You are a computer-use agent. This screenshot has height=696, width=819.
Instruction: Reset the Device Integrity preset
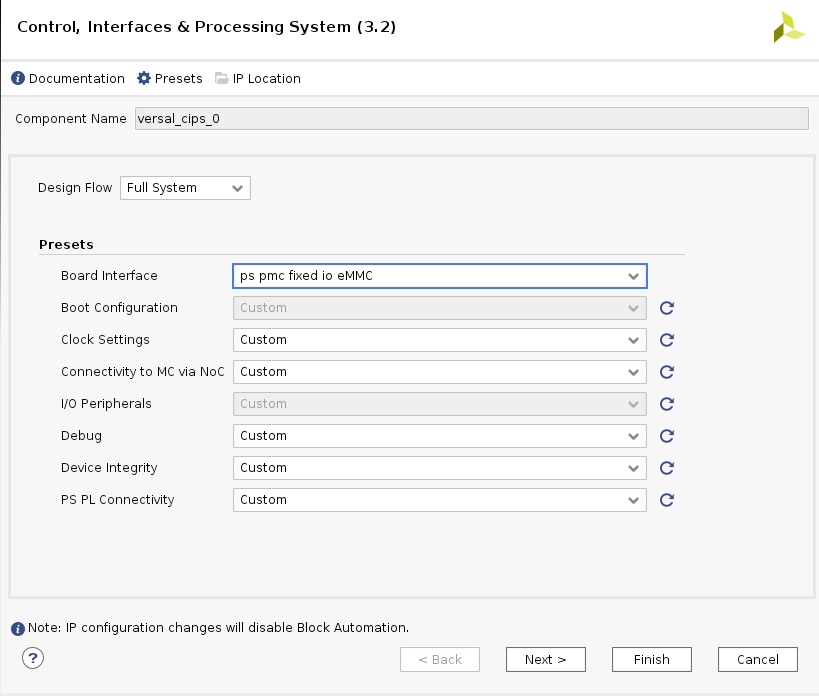[x=667, y=468]
